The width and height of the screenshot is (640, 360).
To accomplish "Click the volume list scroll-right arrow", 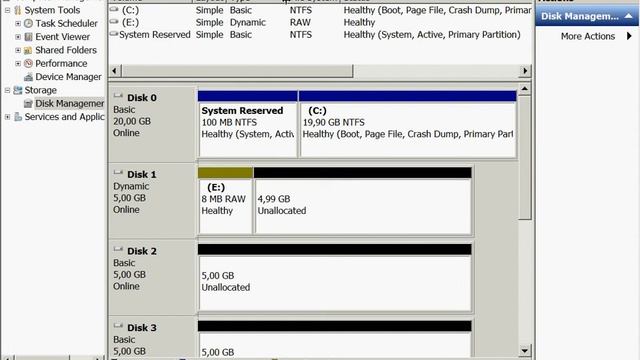I will (525, 71).
